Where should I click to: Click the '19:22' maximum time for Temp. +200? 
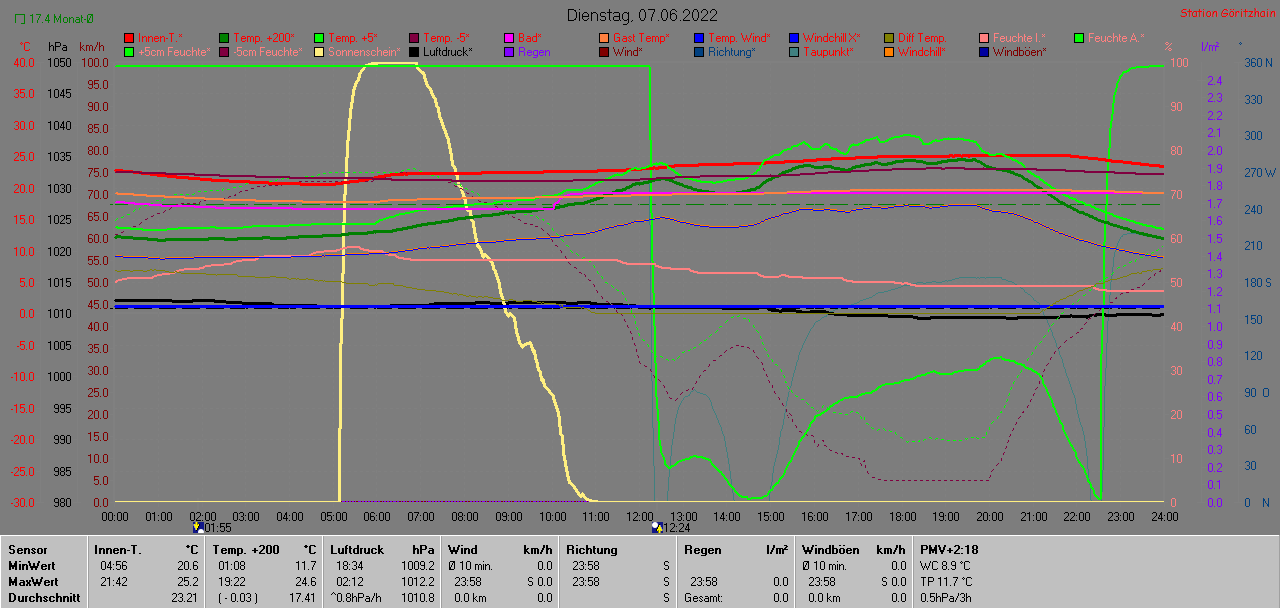[x=232, y=582]
